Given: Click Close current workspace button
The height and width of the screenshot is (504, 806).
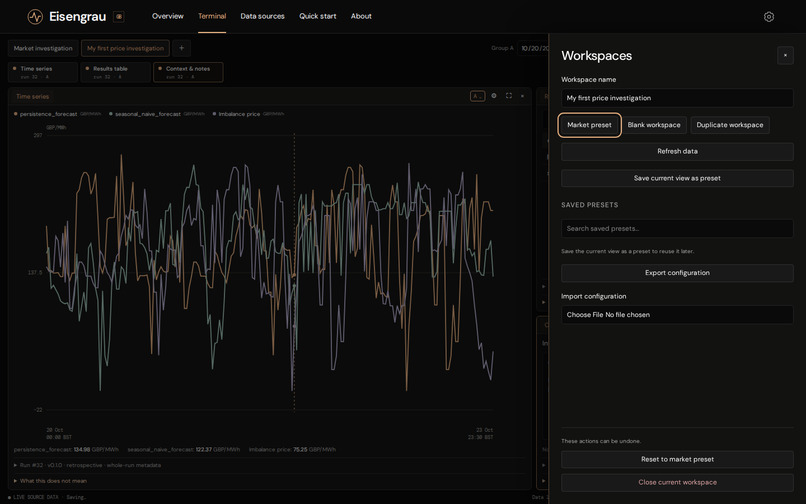Looking at the screenshot, I should (x=677, y=482).
